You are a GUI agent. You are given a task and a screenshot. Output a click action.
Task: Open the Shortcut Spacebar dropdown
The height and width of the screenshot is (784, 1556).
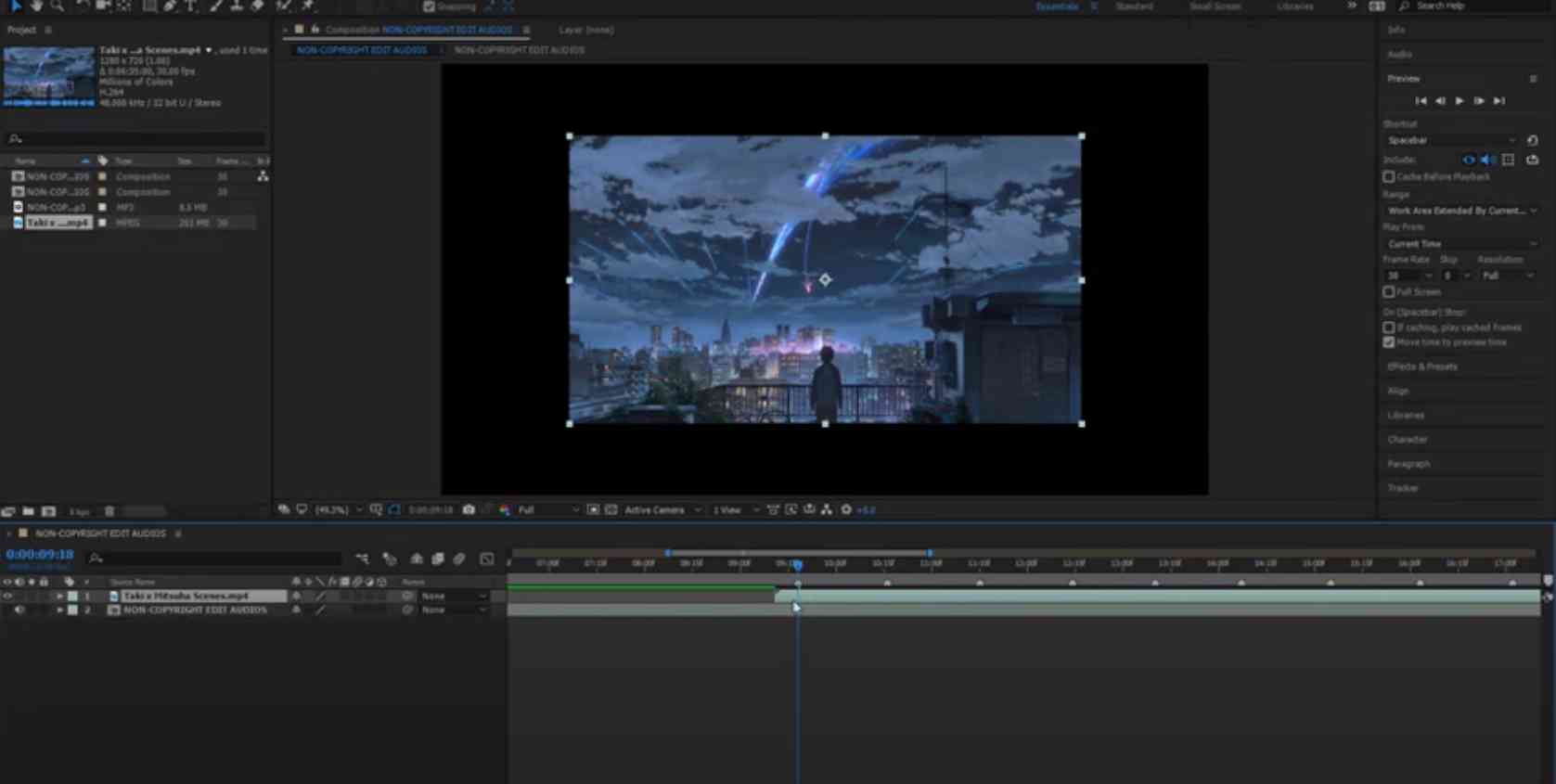pyautogui.click(x=1451, y=140)
